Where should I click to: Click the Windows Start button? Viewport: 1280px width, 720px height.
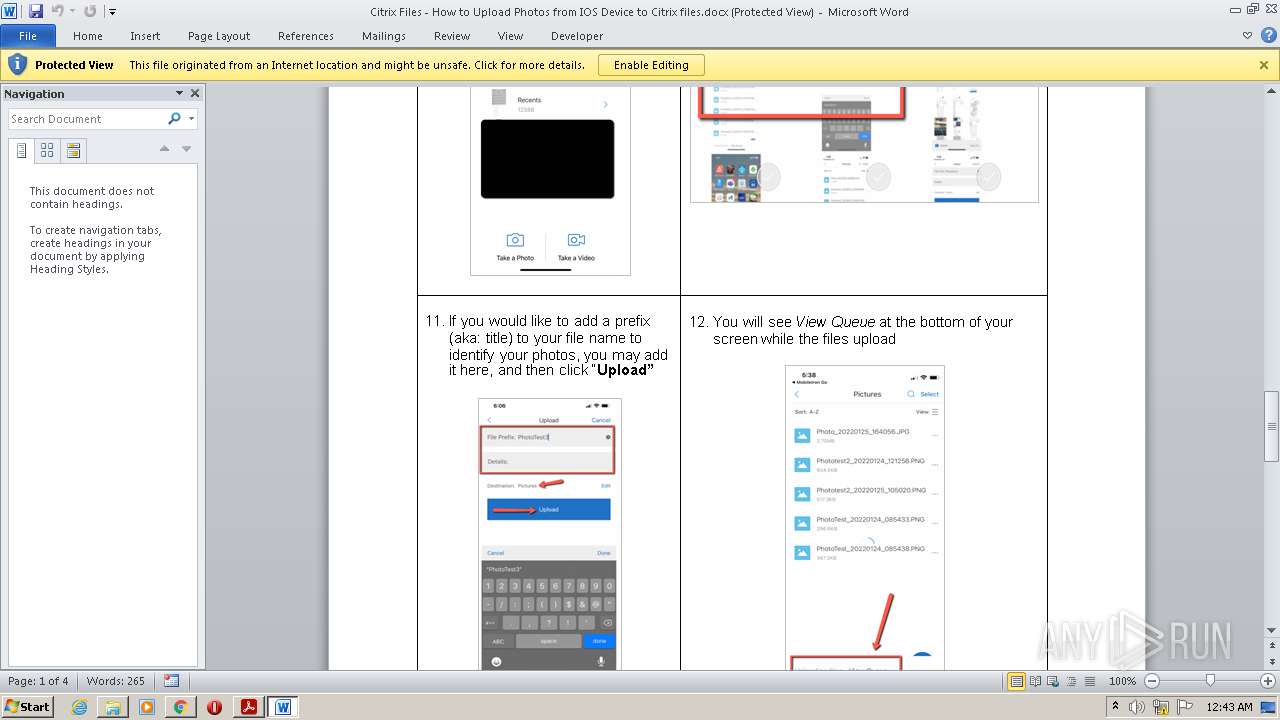tap(28, 706)
